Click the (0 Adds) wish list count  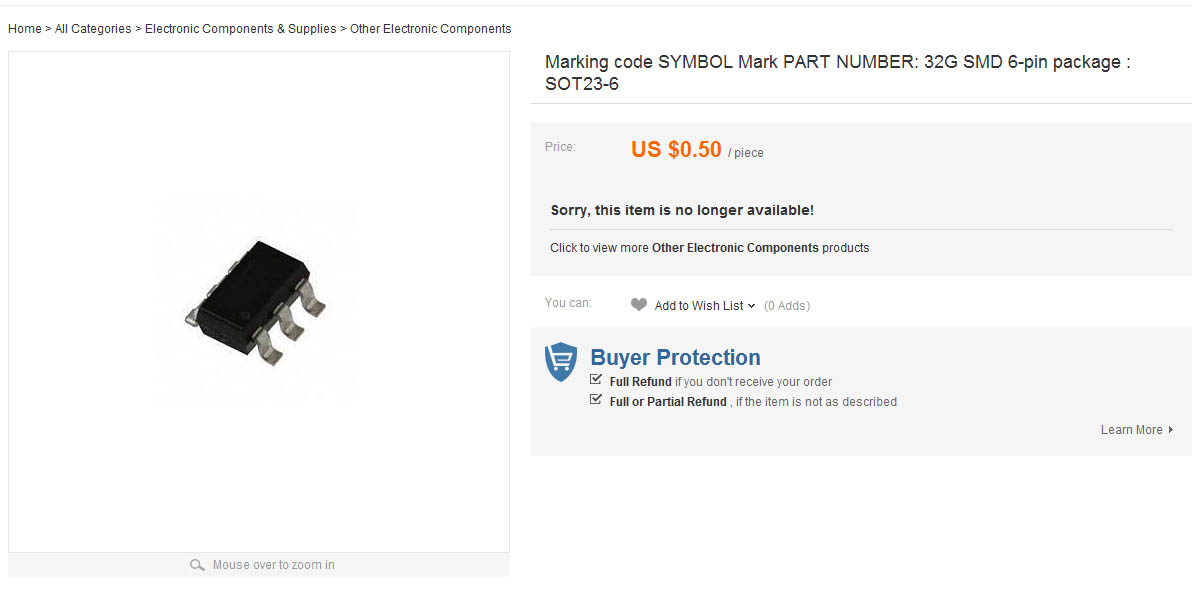point(787,306)
